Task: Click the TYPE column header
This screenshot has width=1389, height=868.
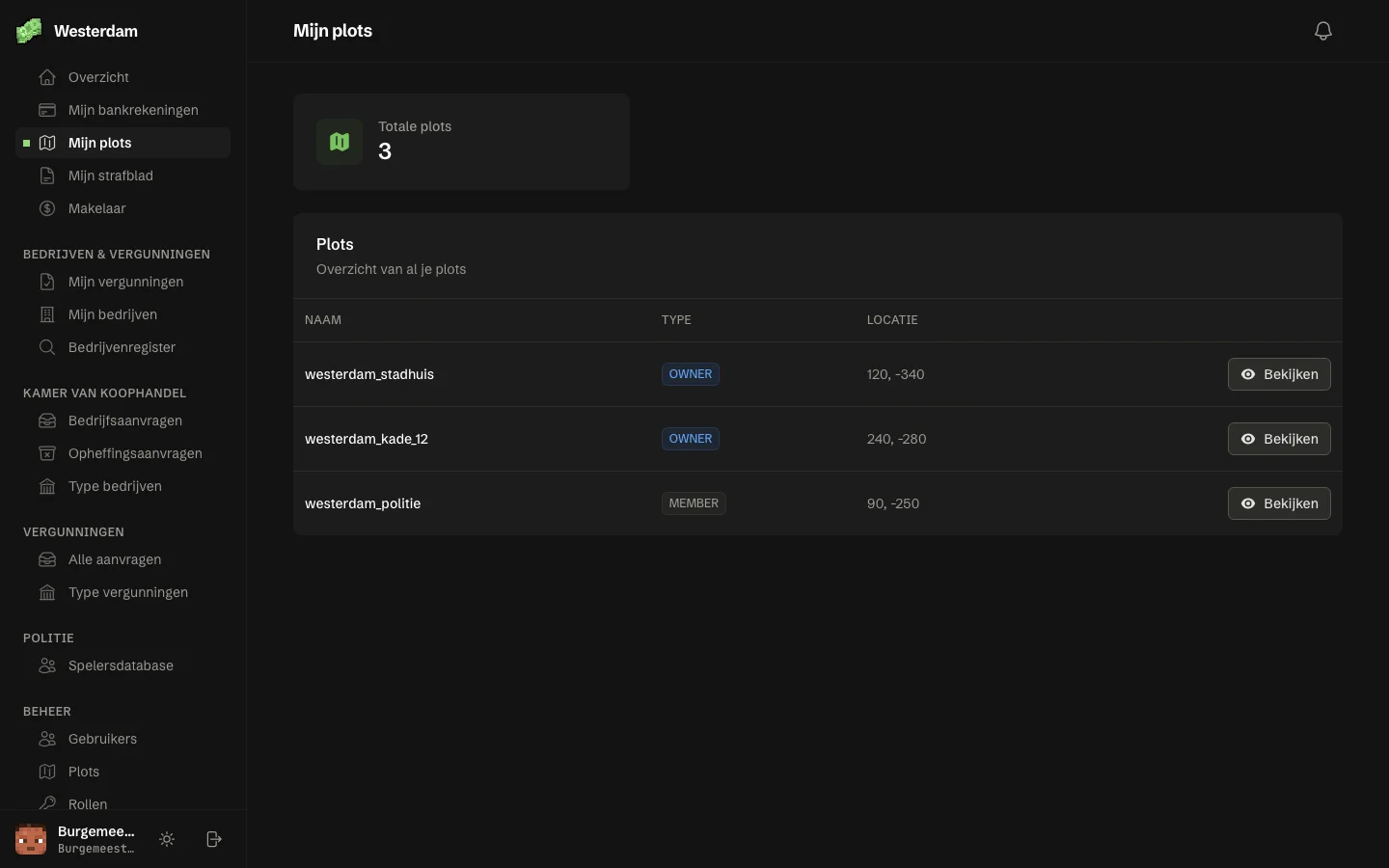Action: pyautogui.click(x=676, y=320)
